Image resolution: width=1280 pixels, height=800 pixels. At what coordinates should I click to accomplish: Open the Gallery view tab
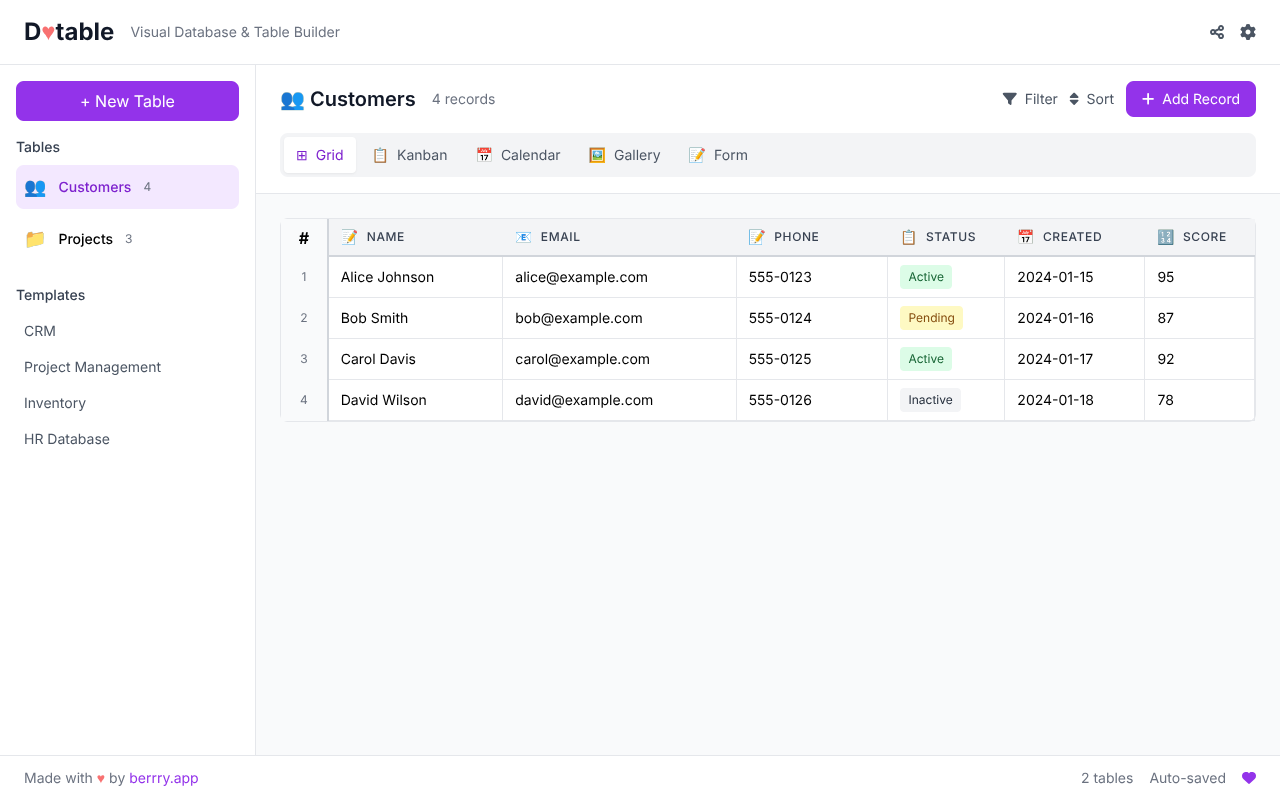[625, 155]
